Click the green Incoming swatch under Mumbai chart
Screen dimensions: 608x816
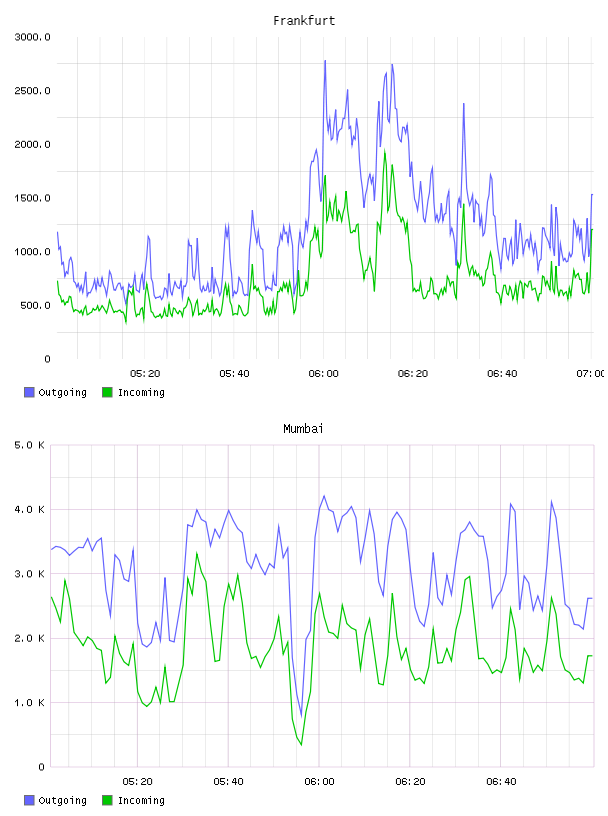pyautogui.click(x=107, y=800)
